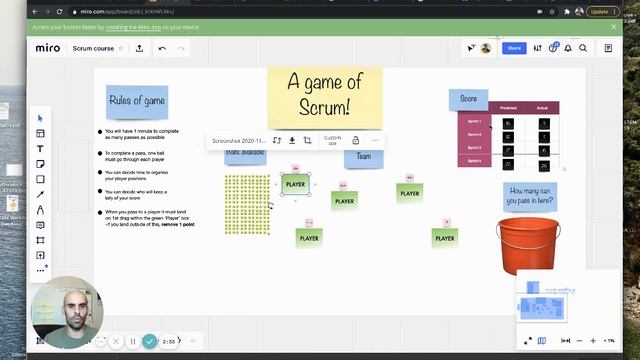Expand more tools via the ellipsis in left toolbar
This screenshot has height=360, width=640.
[40, 270]
